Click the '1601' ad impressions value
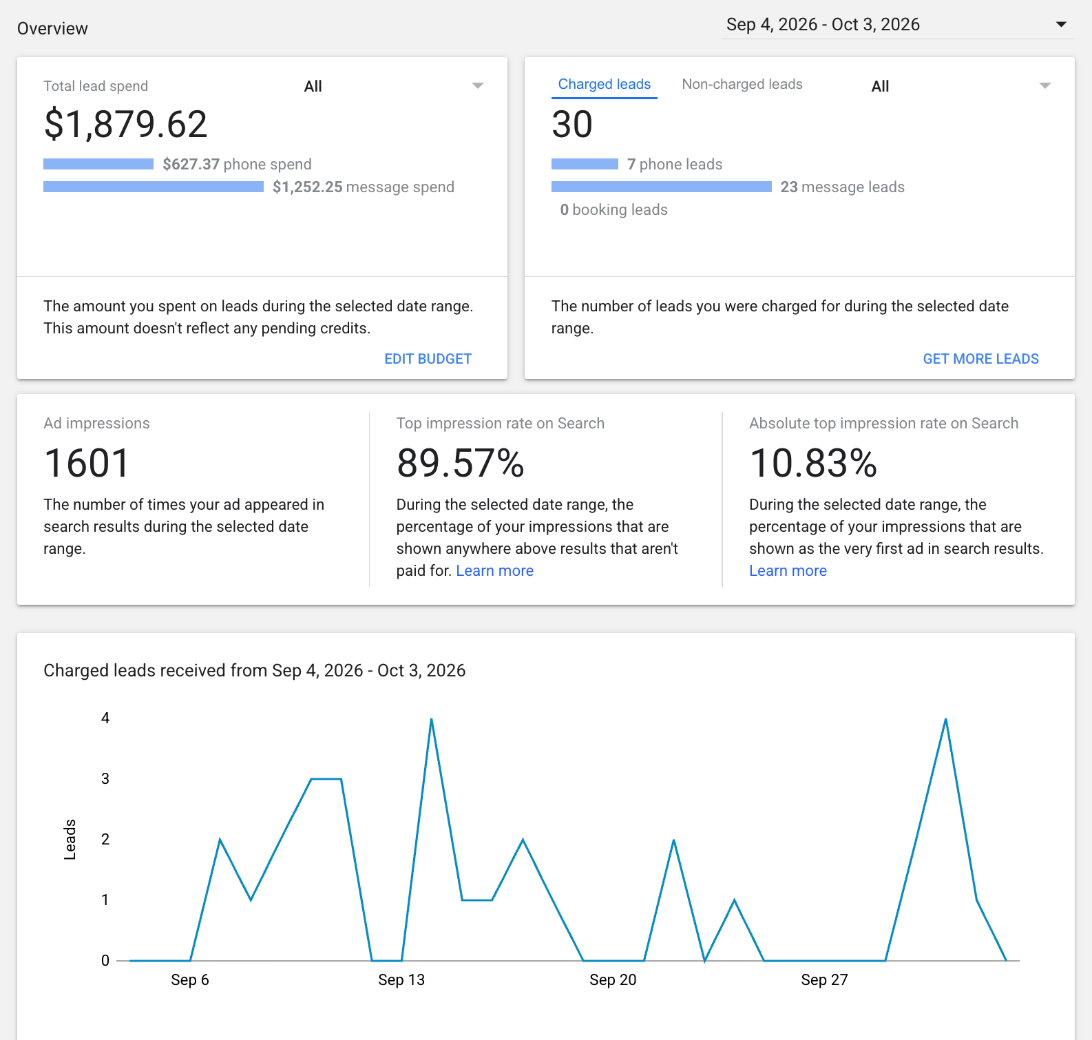 [x=87, y=463]
